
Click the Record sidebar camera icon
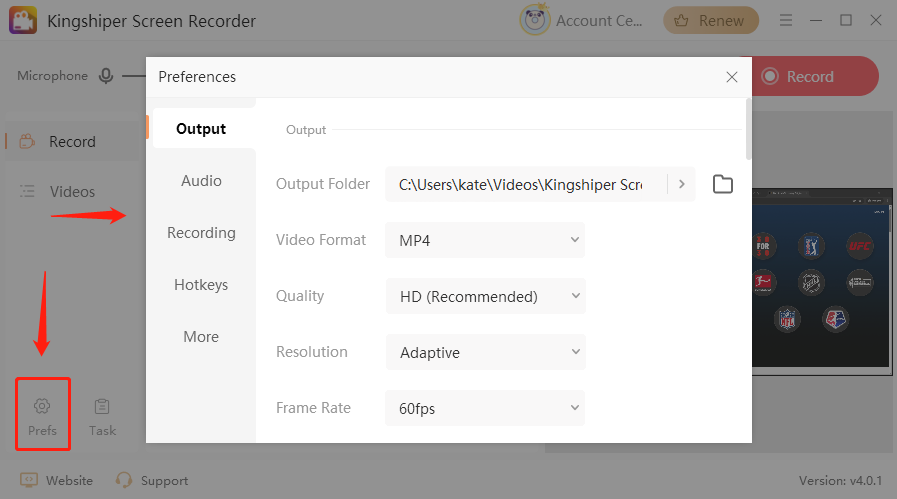point(27,141)
